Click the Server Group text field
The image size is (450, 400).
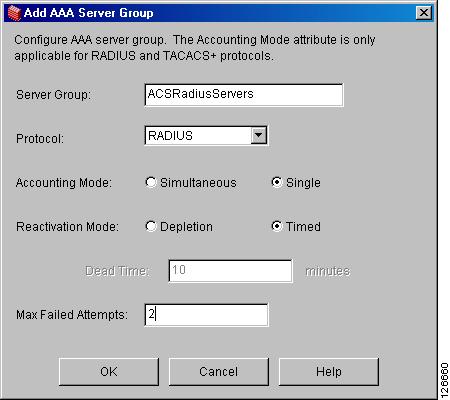point(244,95)
